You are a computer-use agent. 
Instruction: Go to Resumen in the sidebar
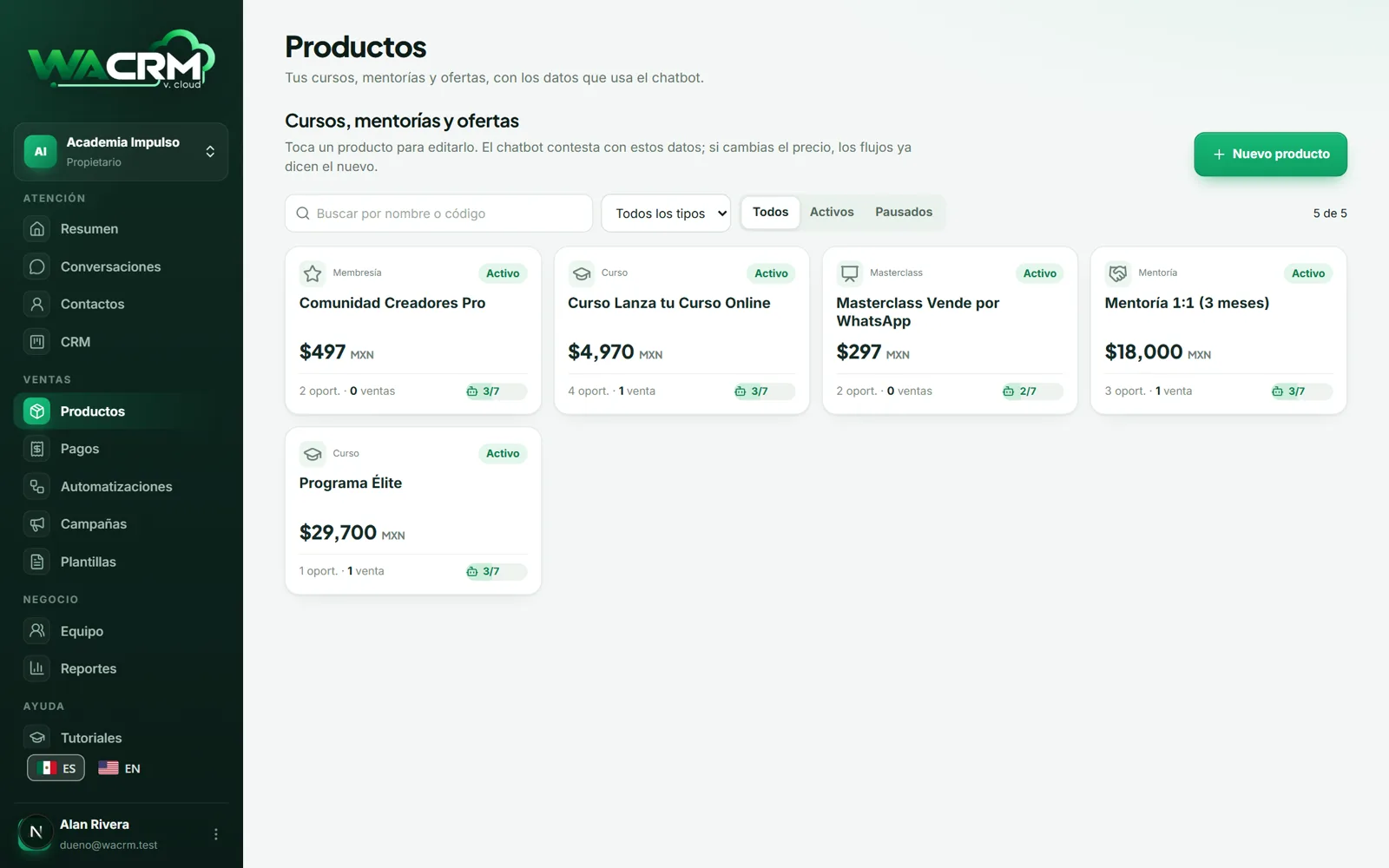[x=121, y=228]
